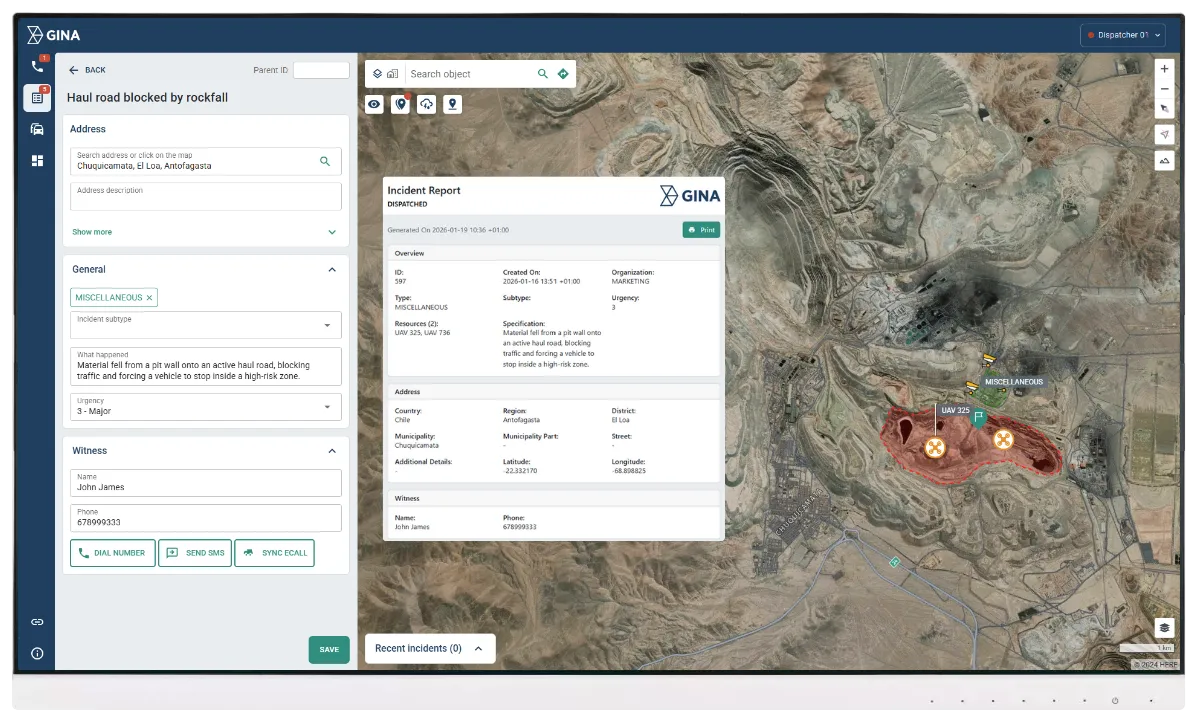Open the vehicles/resources sidebar icon
This screenshot has width=1200, height=718.
coord(37,129)
